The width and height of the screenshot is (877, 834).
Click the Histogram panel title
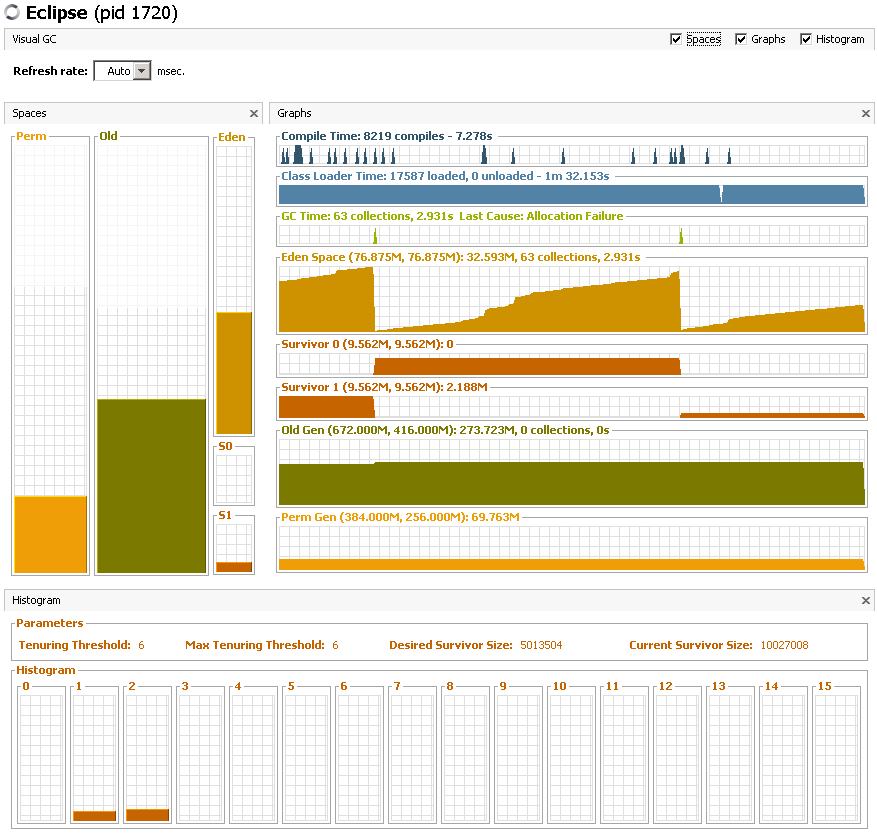pyautogui.click(x=36, y=600)
